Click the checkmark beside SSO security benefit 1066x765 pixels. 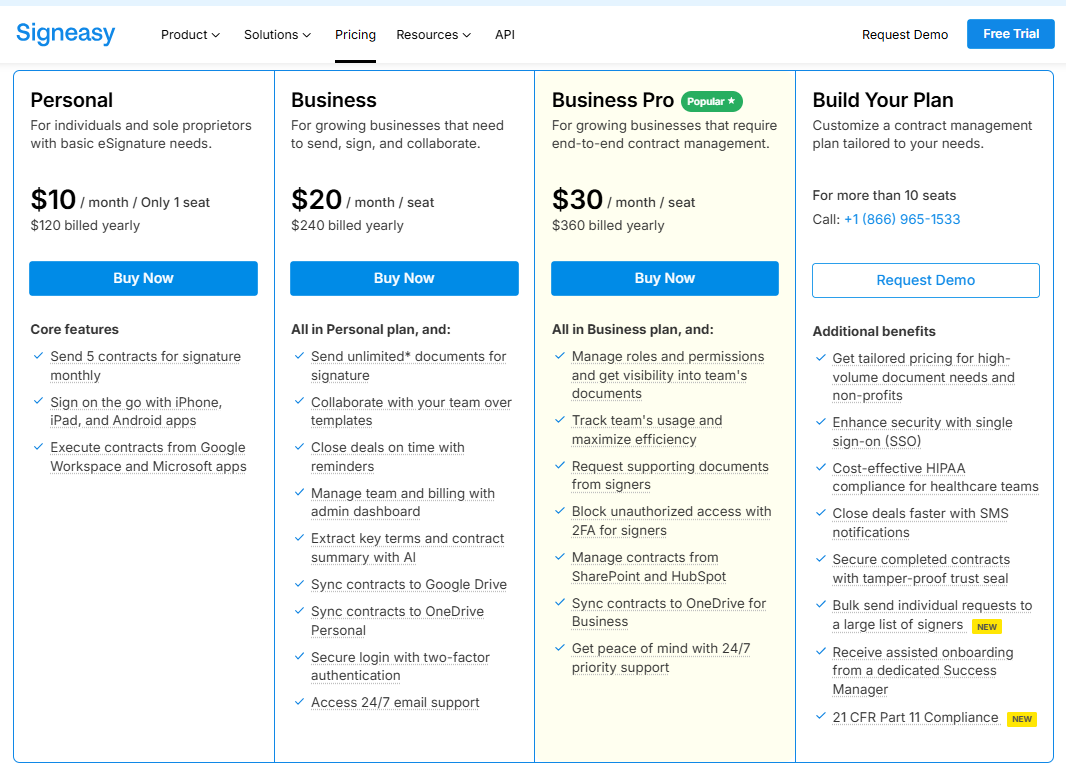click(x=821, y=423)
